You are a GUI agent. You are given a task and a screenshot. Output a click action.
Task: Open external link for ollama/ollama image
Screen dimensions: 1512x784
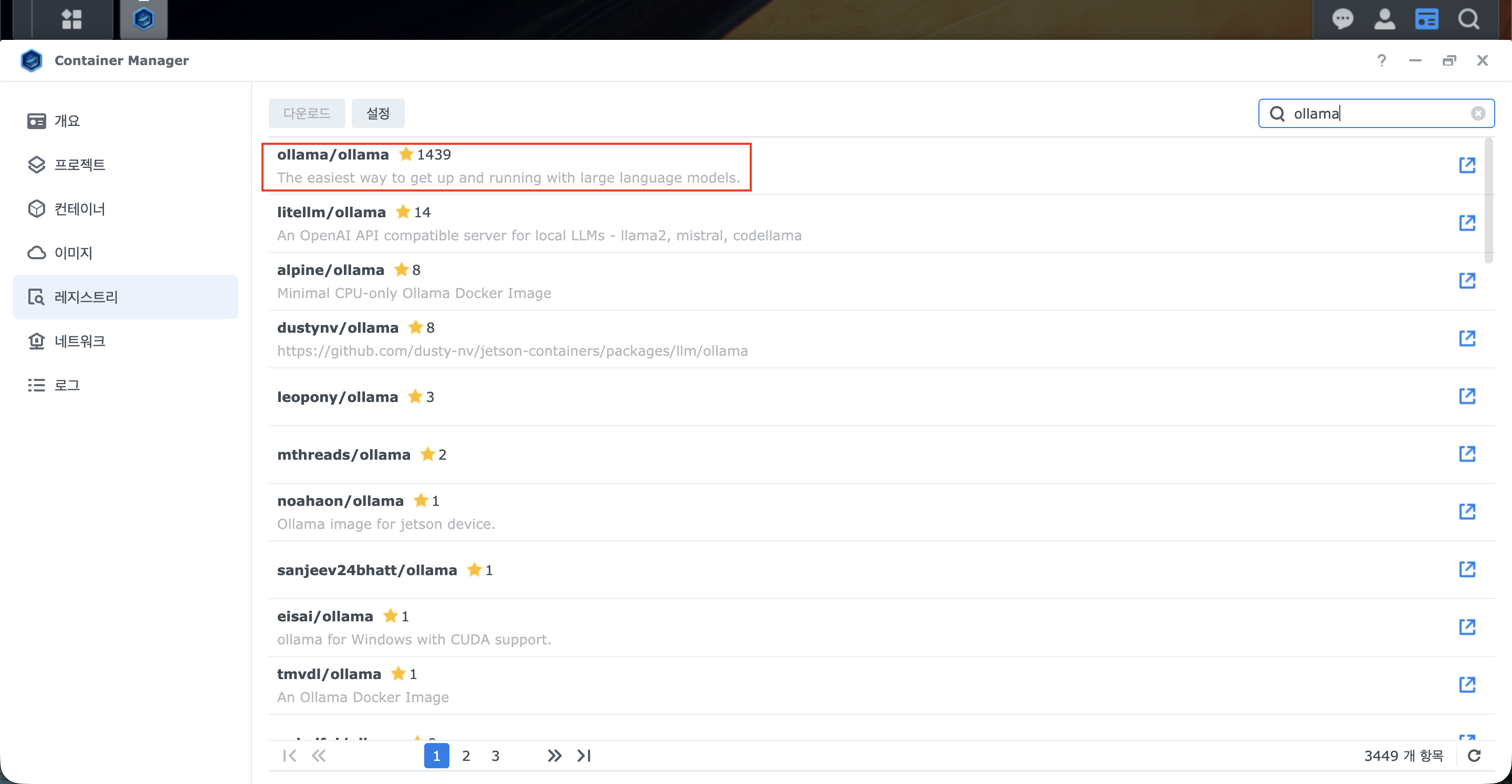[x=1467, y=165]
